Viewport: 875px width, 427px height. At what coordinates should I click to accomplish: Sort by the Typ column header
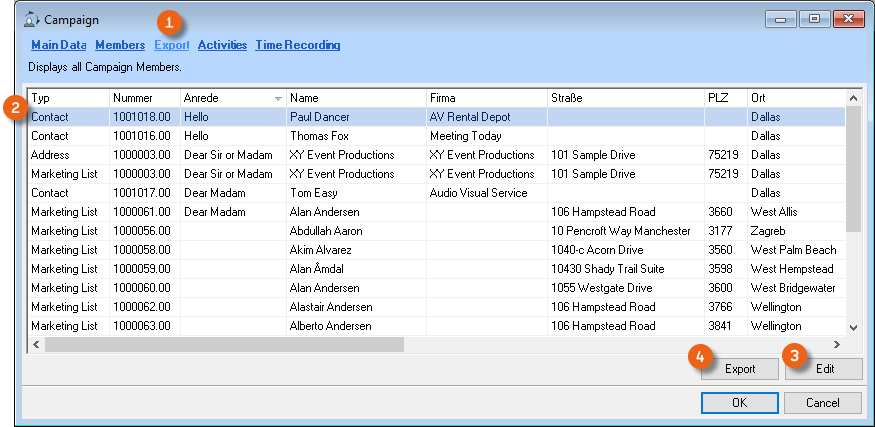point(68,98)
